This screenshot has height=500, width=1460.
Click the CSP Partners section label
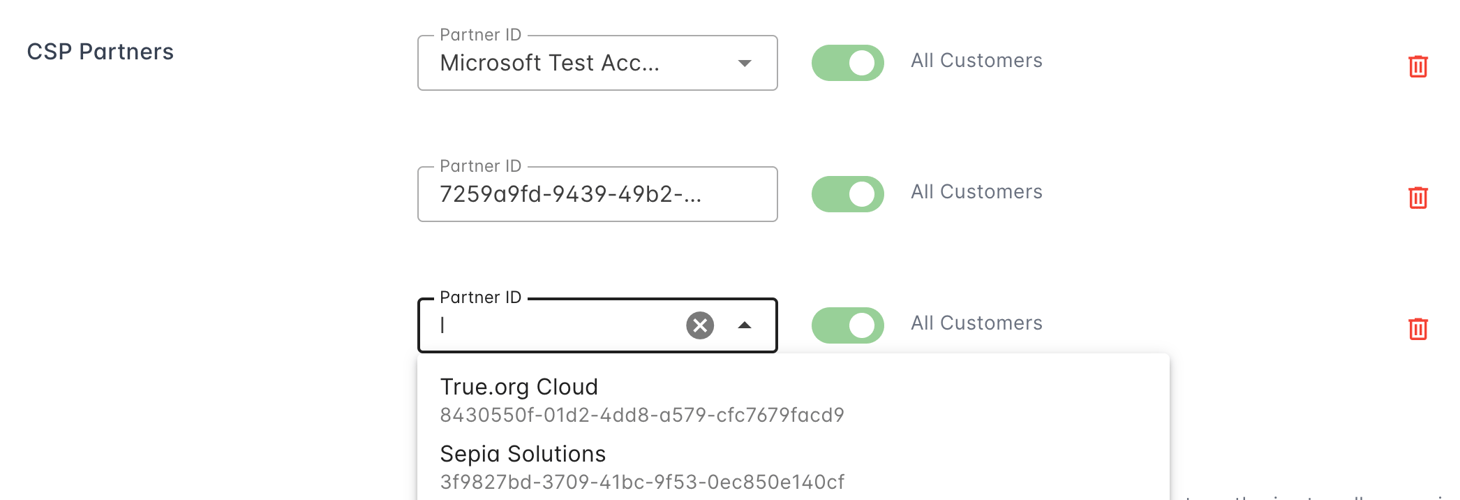(100, 52)
